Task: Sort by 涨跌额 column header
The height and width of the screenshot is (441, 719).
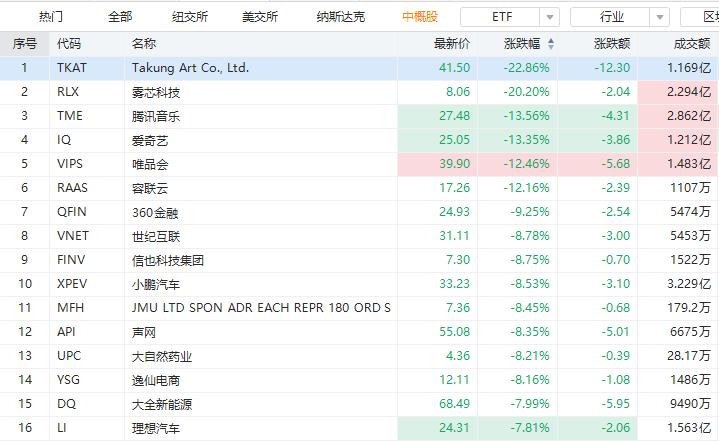Action: pyautogui.click(x=612, y=44)
